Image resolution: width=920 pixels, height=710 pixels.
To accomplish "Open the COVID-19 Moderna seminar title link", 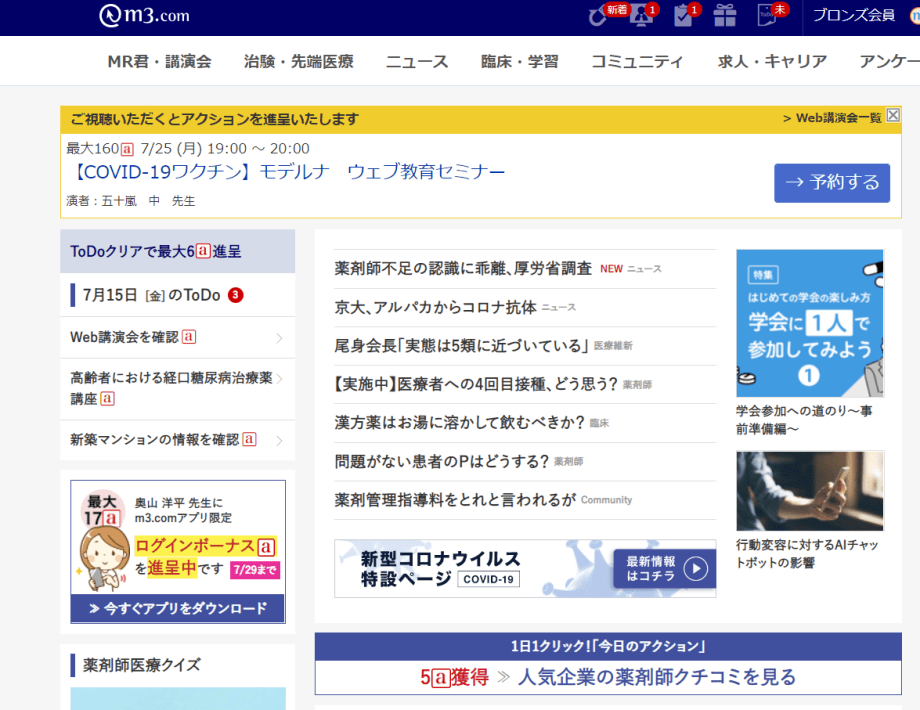I will 288,172.
